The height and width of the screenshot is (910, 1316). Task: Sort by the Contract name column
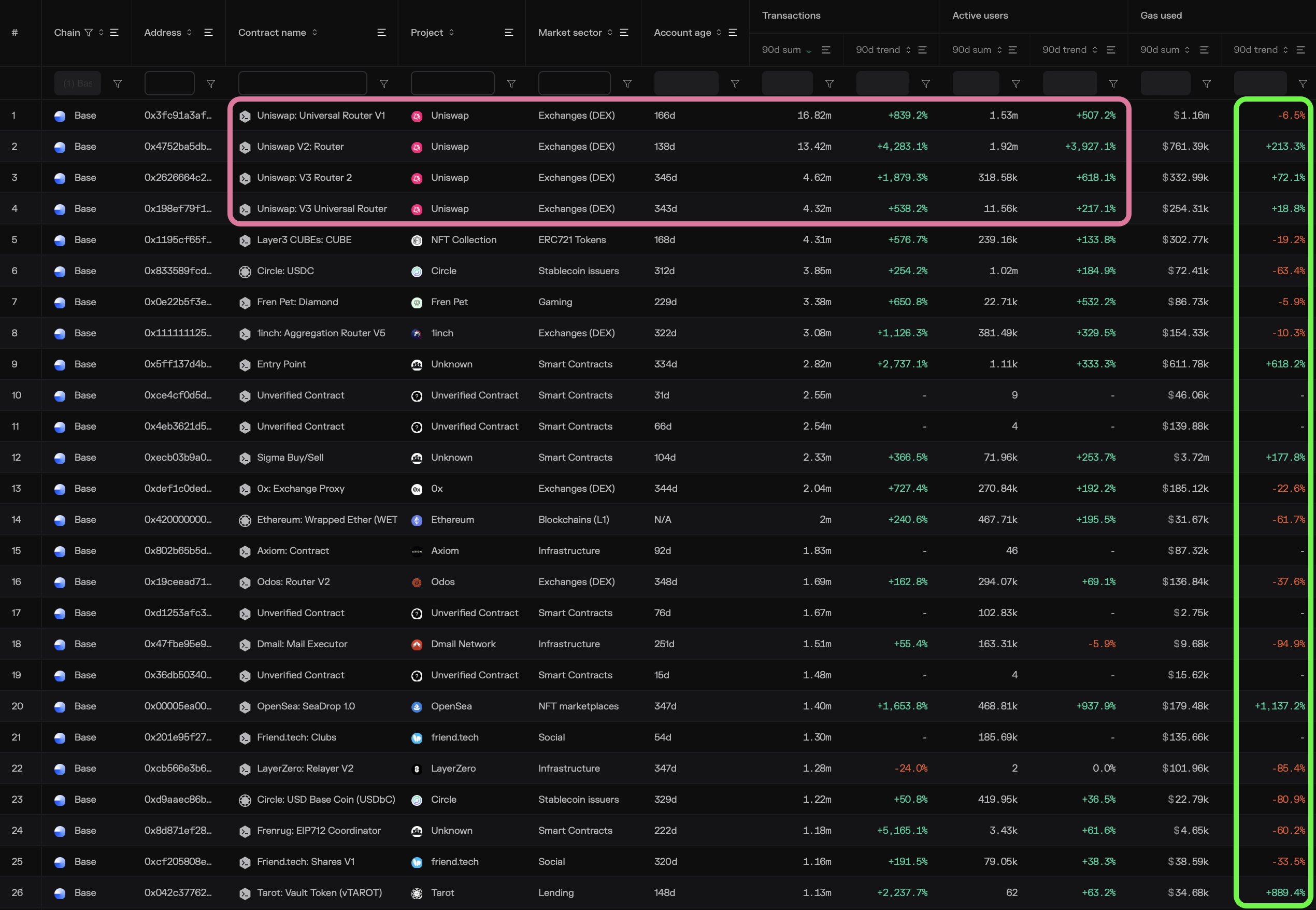pyautogui.click(x=314, y=33)
